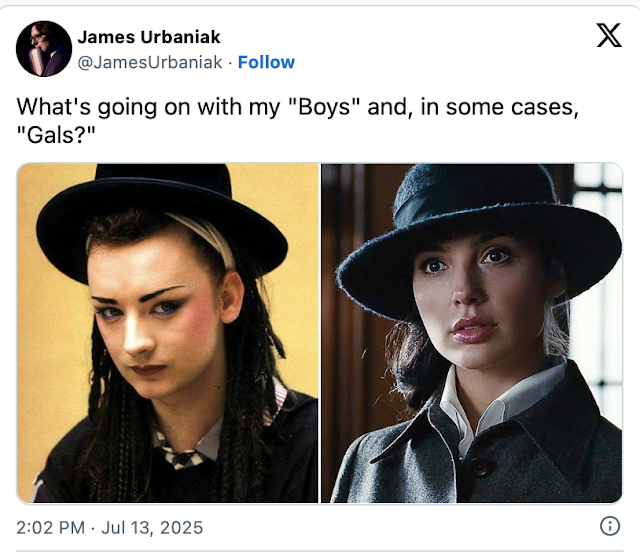
Task: Follow James Urbaniak via the Follow link
Action: pyautogui.click(x=266, y=62)
